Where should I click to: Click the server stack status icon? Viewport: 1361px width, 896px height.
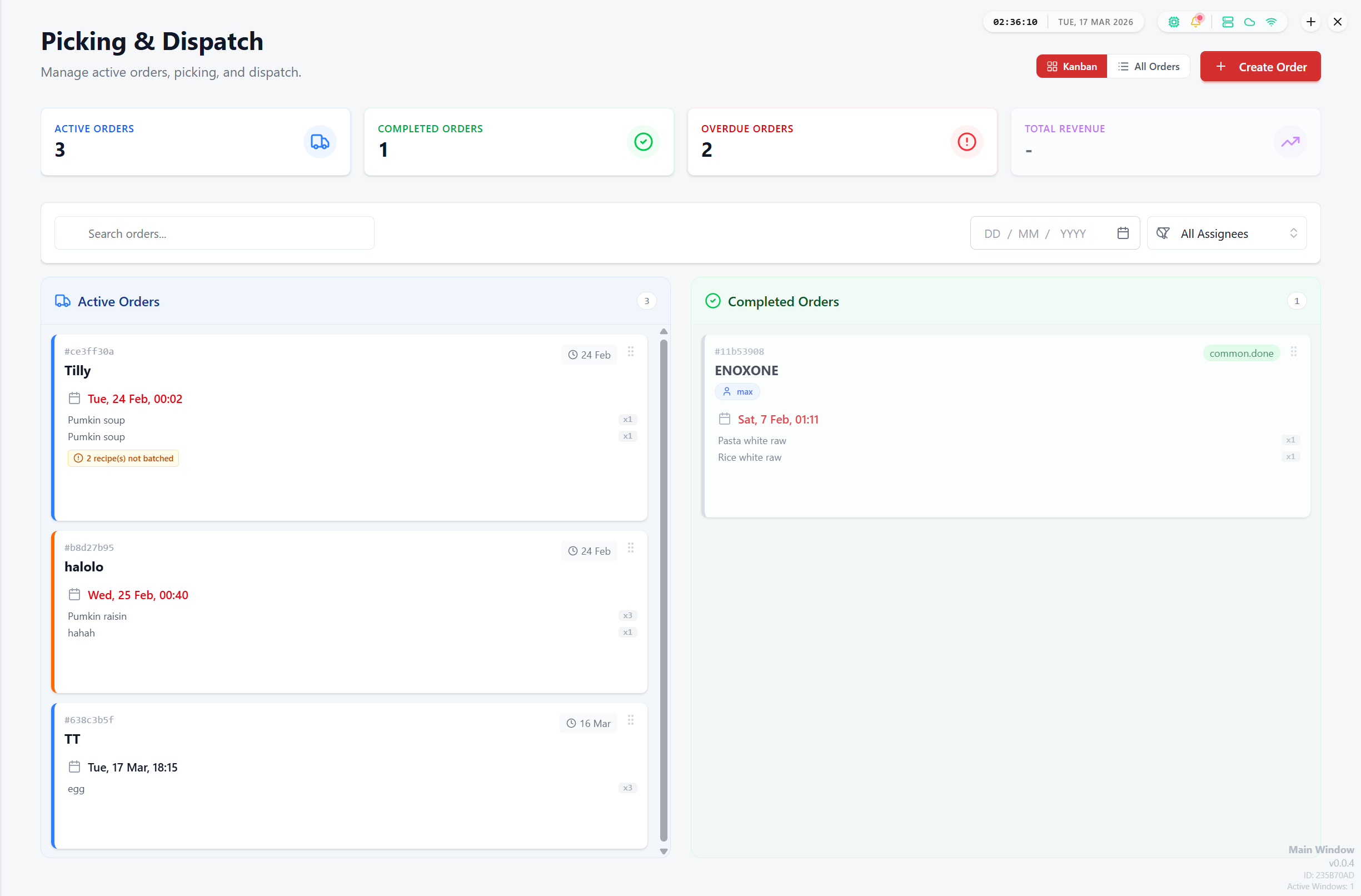pos(1227,22)
